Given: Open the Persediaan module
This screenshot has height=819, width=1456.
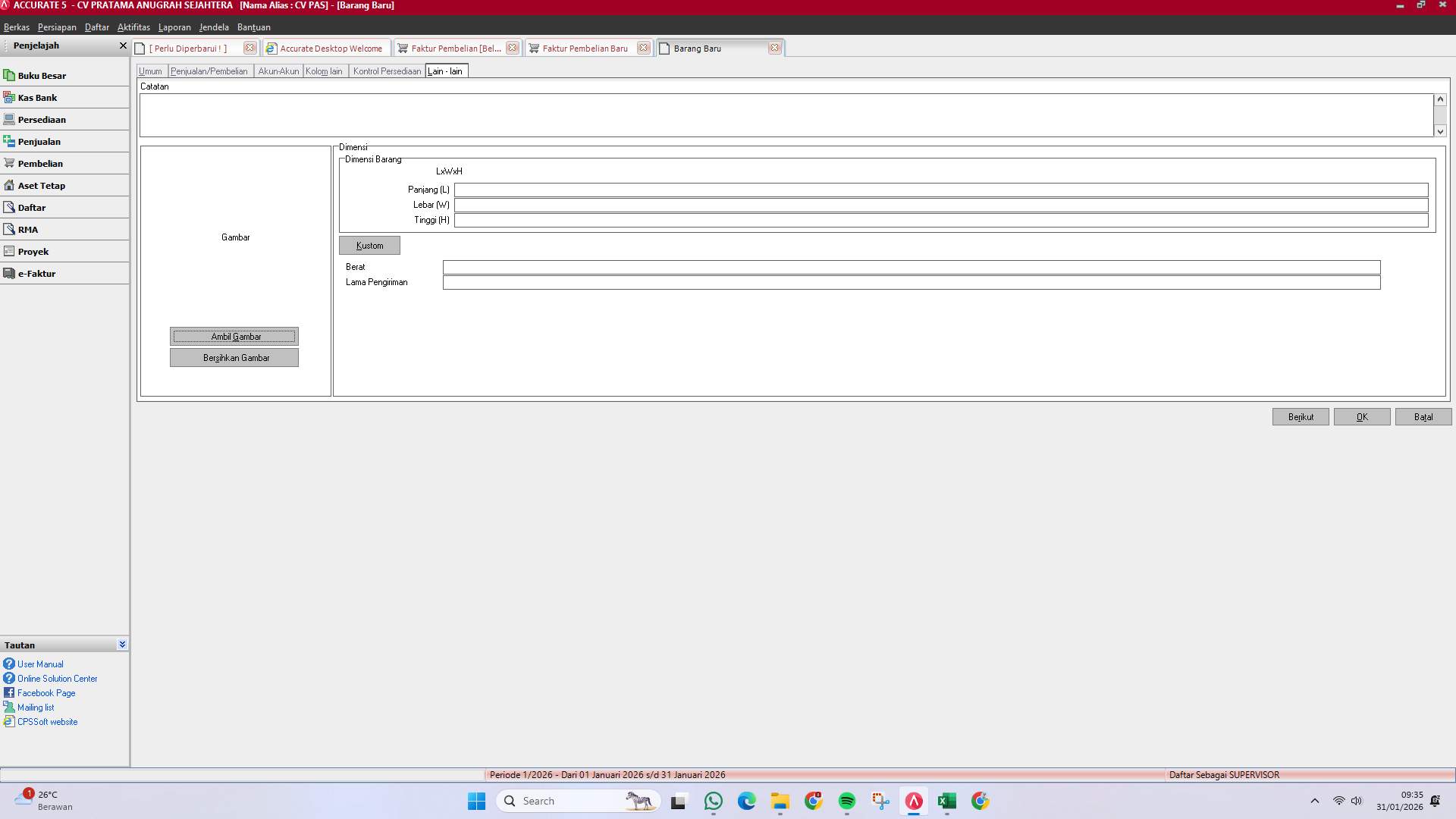Looking at the screenshot, I should [42, 119].
